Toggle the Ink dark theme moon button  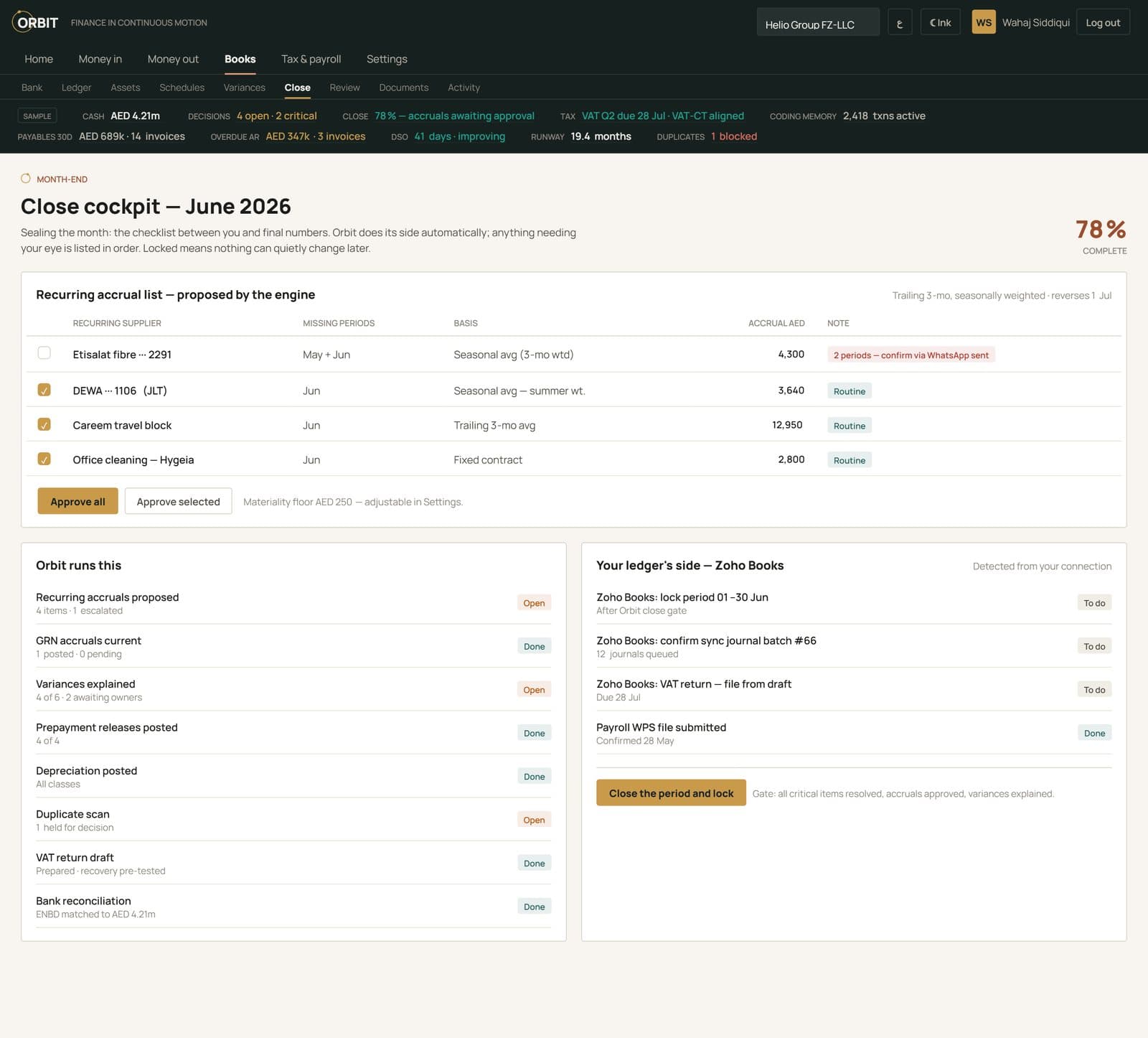[940, 22]
